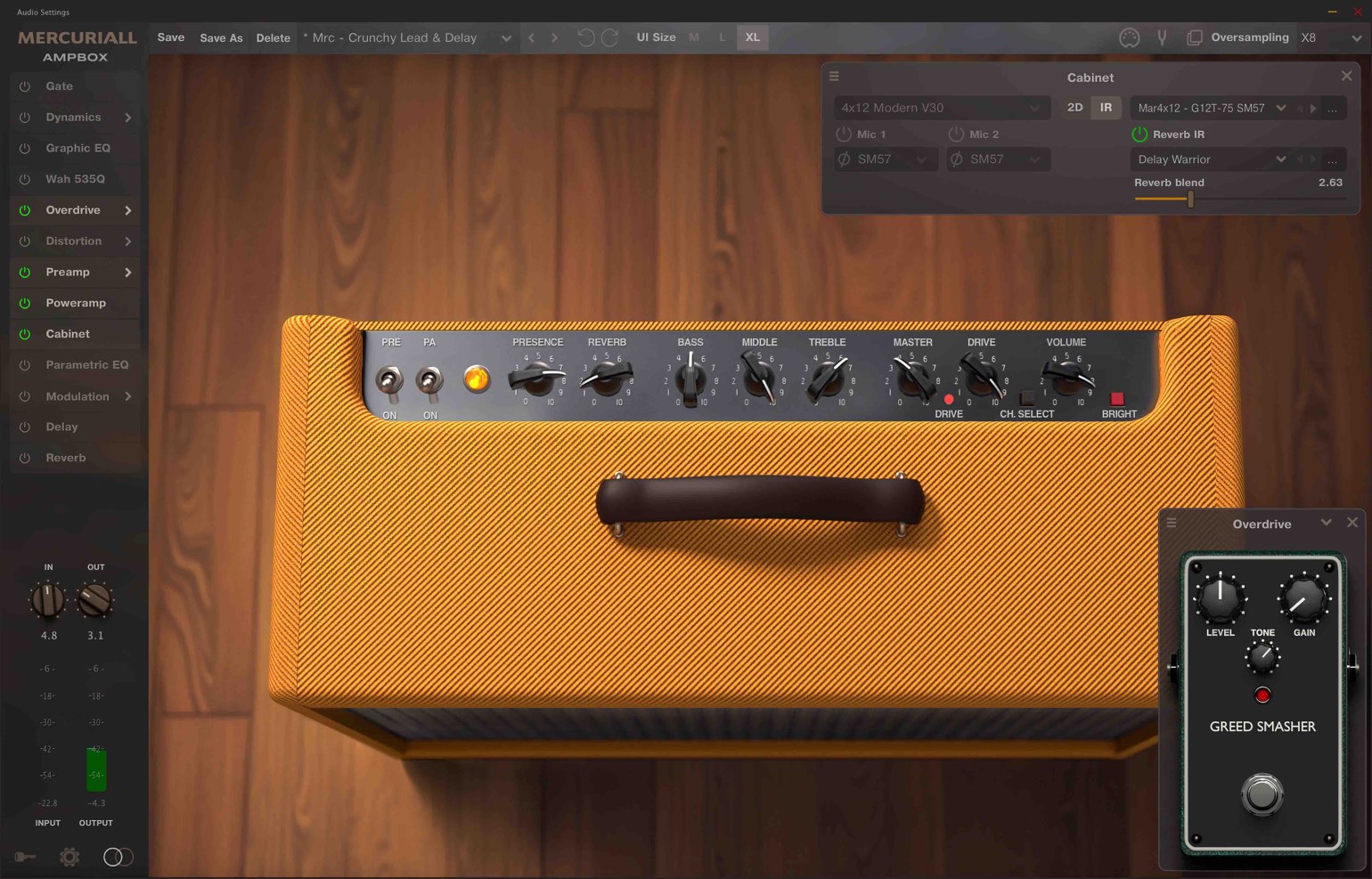The width and height of the screenshot is (1372, 879).
Task: Toggle the Distortion power icon
Action: tap(25, 241)
